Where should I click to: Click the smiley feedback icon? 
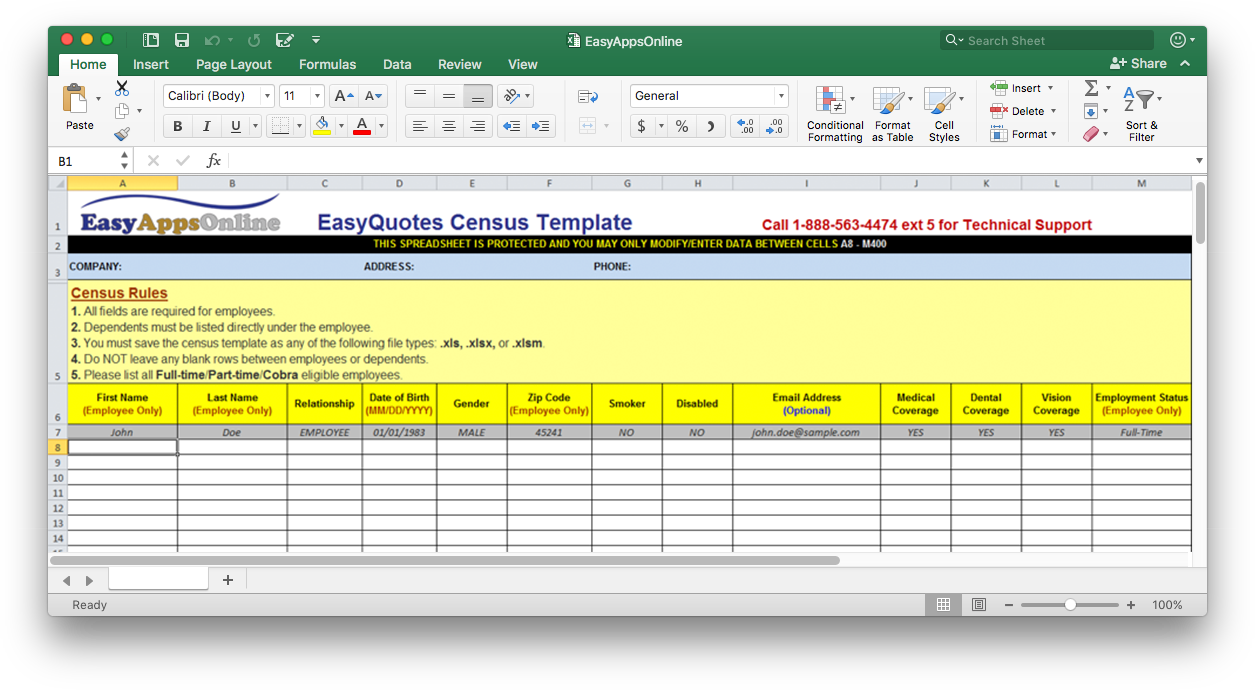click(1178, 40)
